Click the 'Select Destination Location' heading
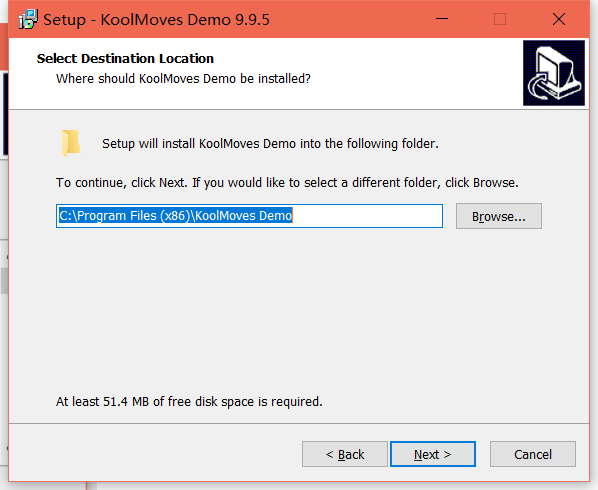This screenshot has width=598, height=490. pyautogui.click(x=125, y=58)
